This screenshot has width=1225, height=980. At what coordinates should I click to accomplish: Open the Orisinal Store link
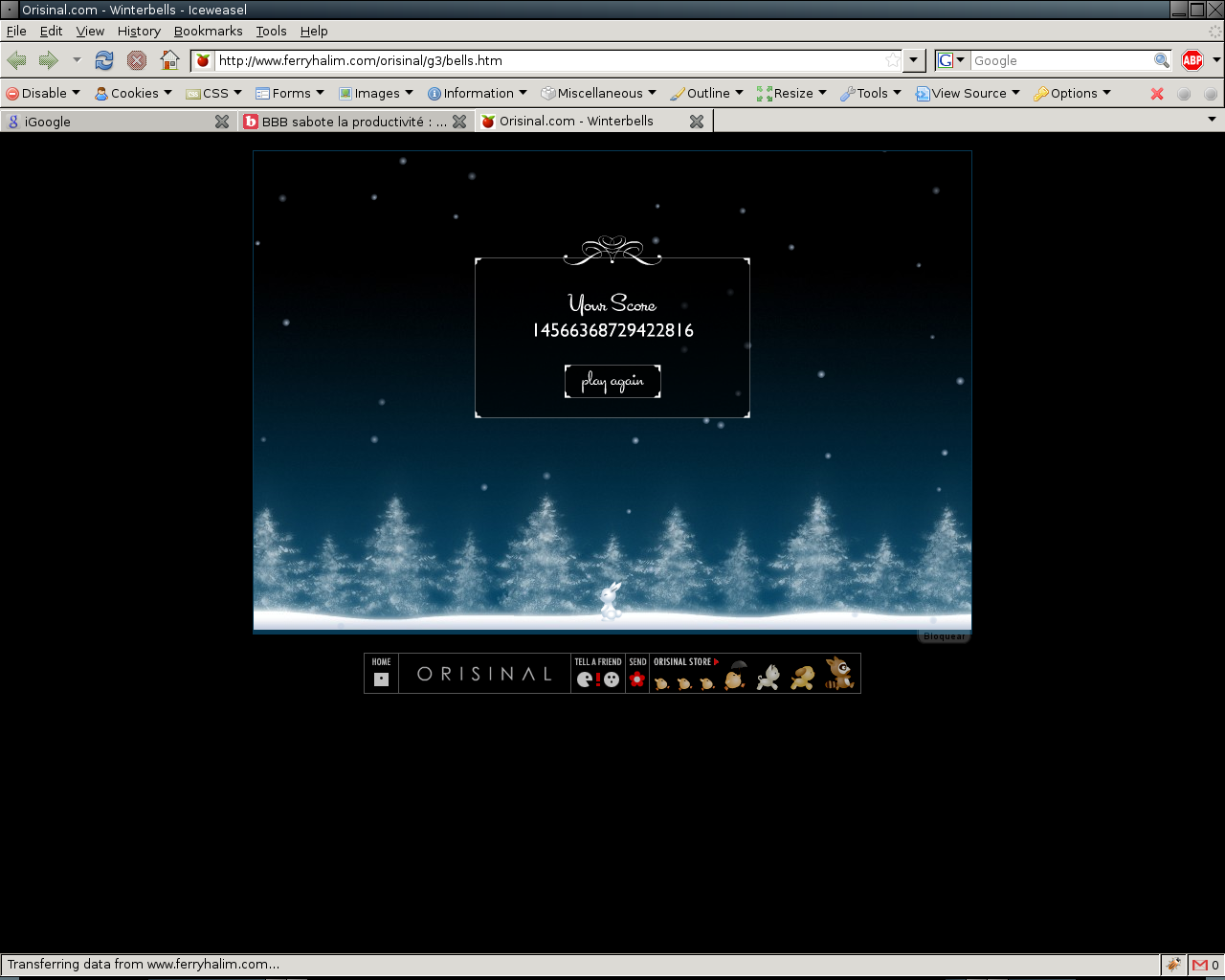(x=685, y=661)
